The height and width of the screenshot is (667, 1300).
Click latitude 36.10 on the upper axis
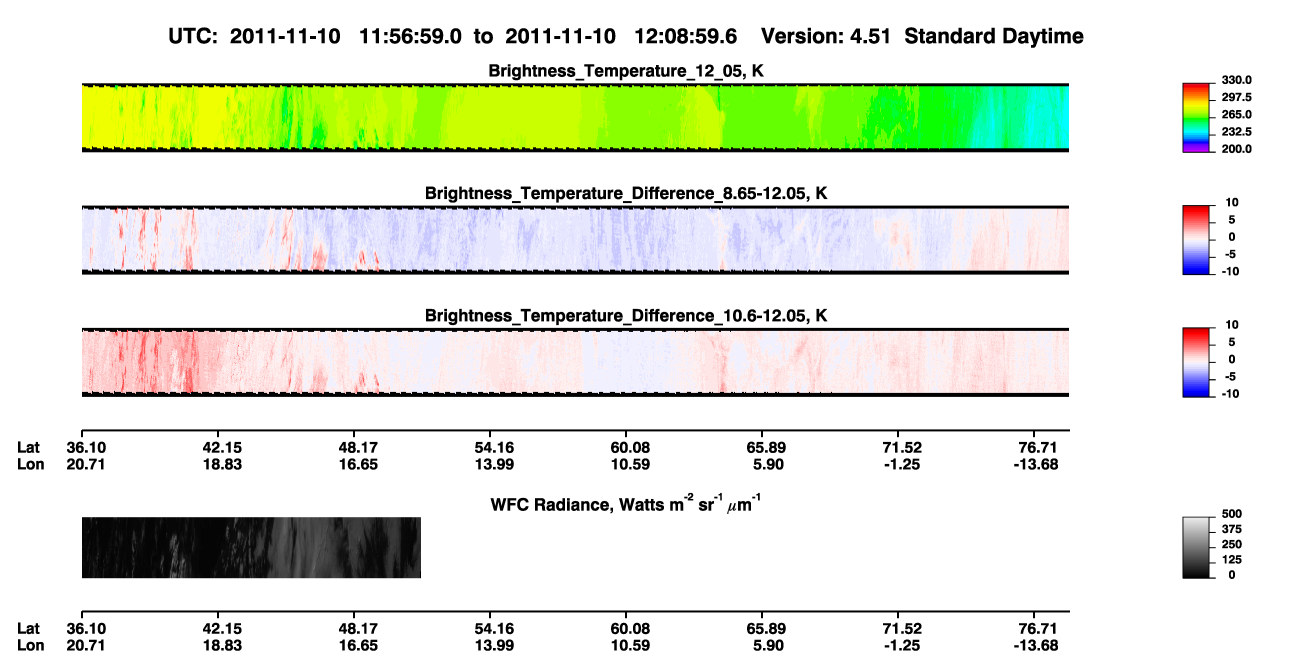coord(85,448)
